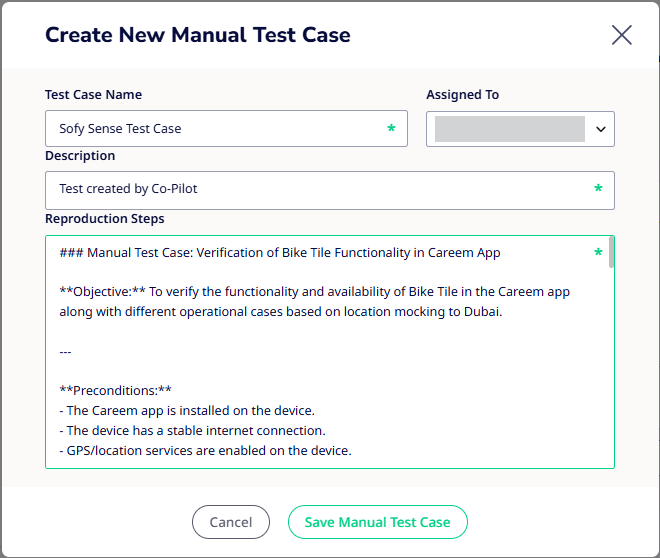Close the Create New Manual Test Case dialog
Viewport: 660px width, 558px height.
(622, 35)
